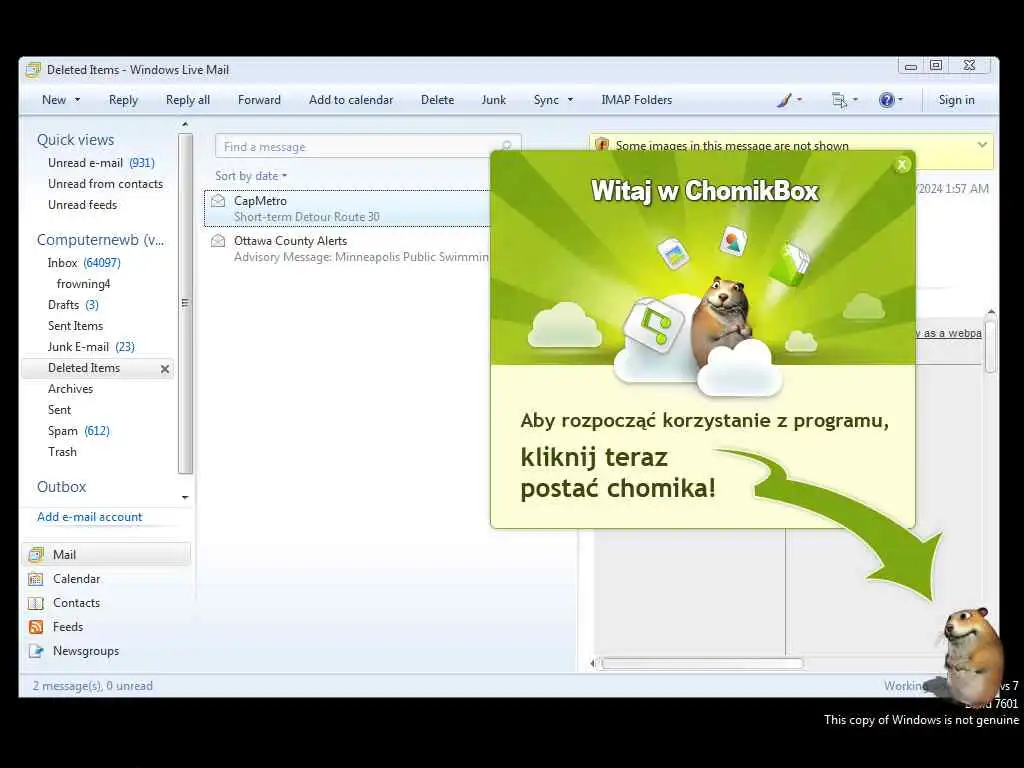This screenshot has width=1024, height=768.
Task: Select Unread from contacts quick view
Action: tap(105, 184)
